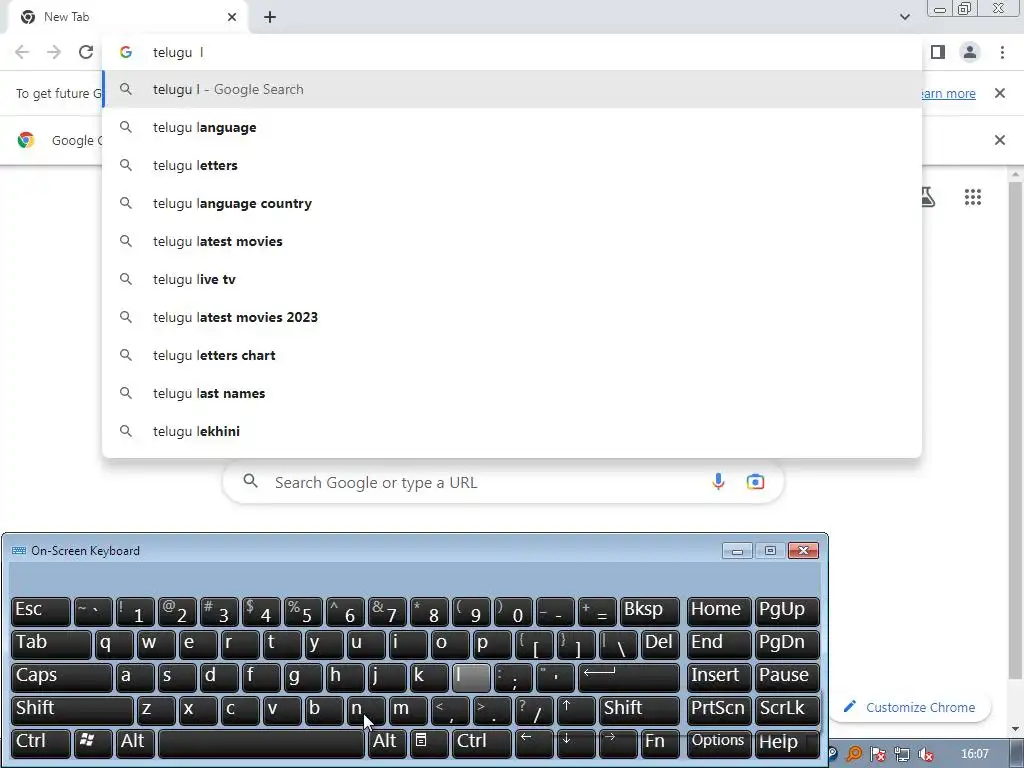This screenshot has width=1024, height=768.
Task: Select suggestion 'telugu latest movies'
Action: tap(512, 241)
